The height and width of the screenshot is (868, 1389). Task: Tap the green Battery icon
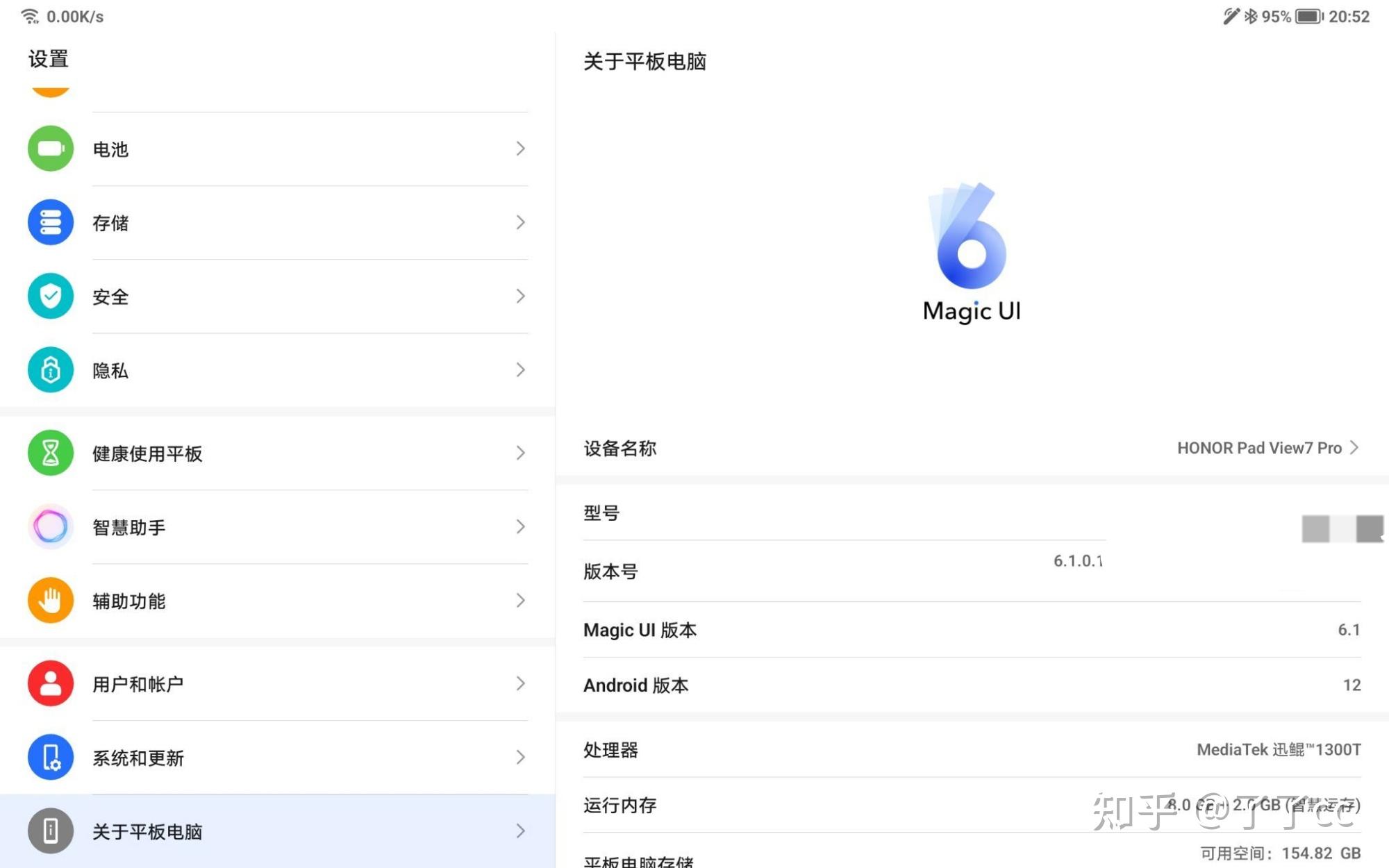51,149
